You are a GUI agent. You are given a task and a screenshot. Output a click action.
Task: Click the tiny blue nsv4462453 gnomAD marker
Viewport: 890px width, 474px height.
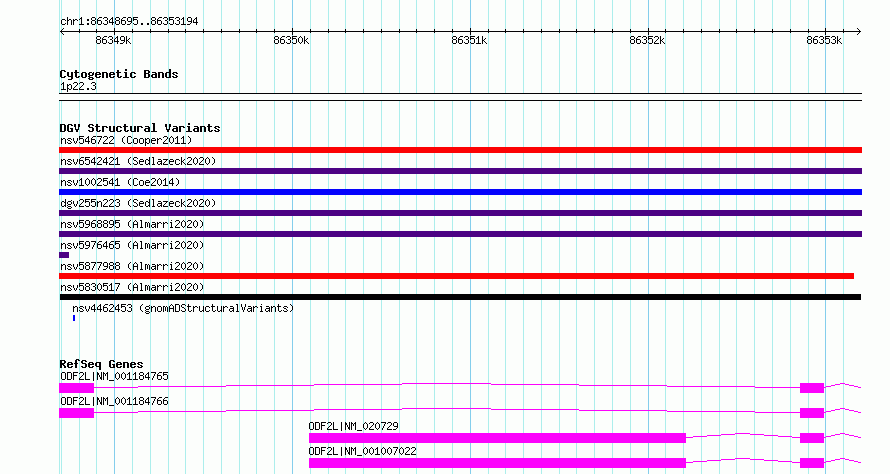click(x=74, y=318)
